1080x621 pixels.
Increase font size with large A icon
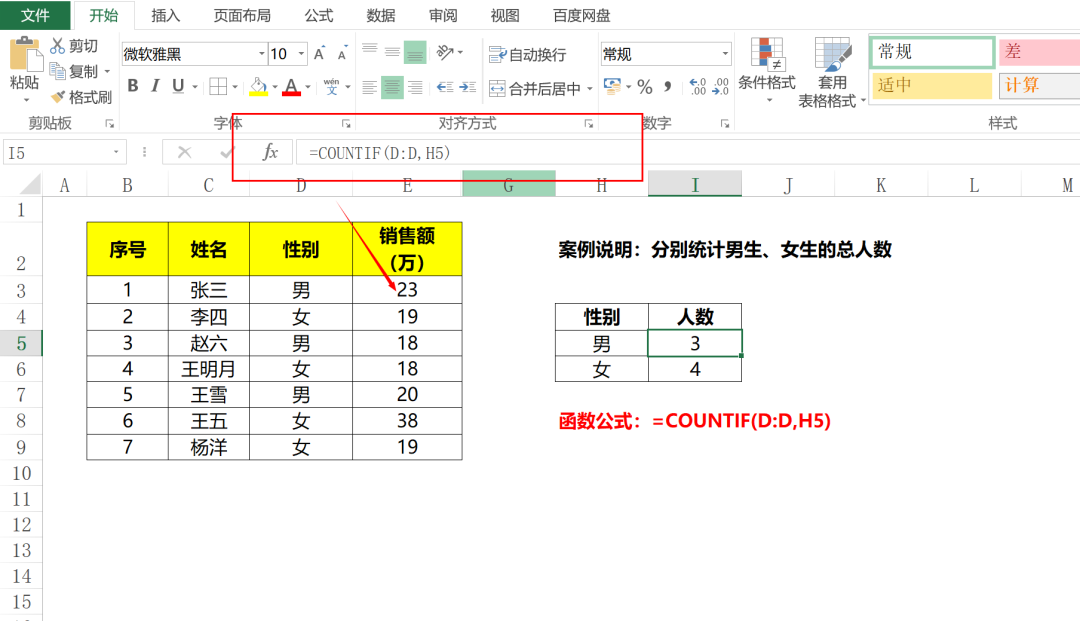click(x=320, y=54)
